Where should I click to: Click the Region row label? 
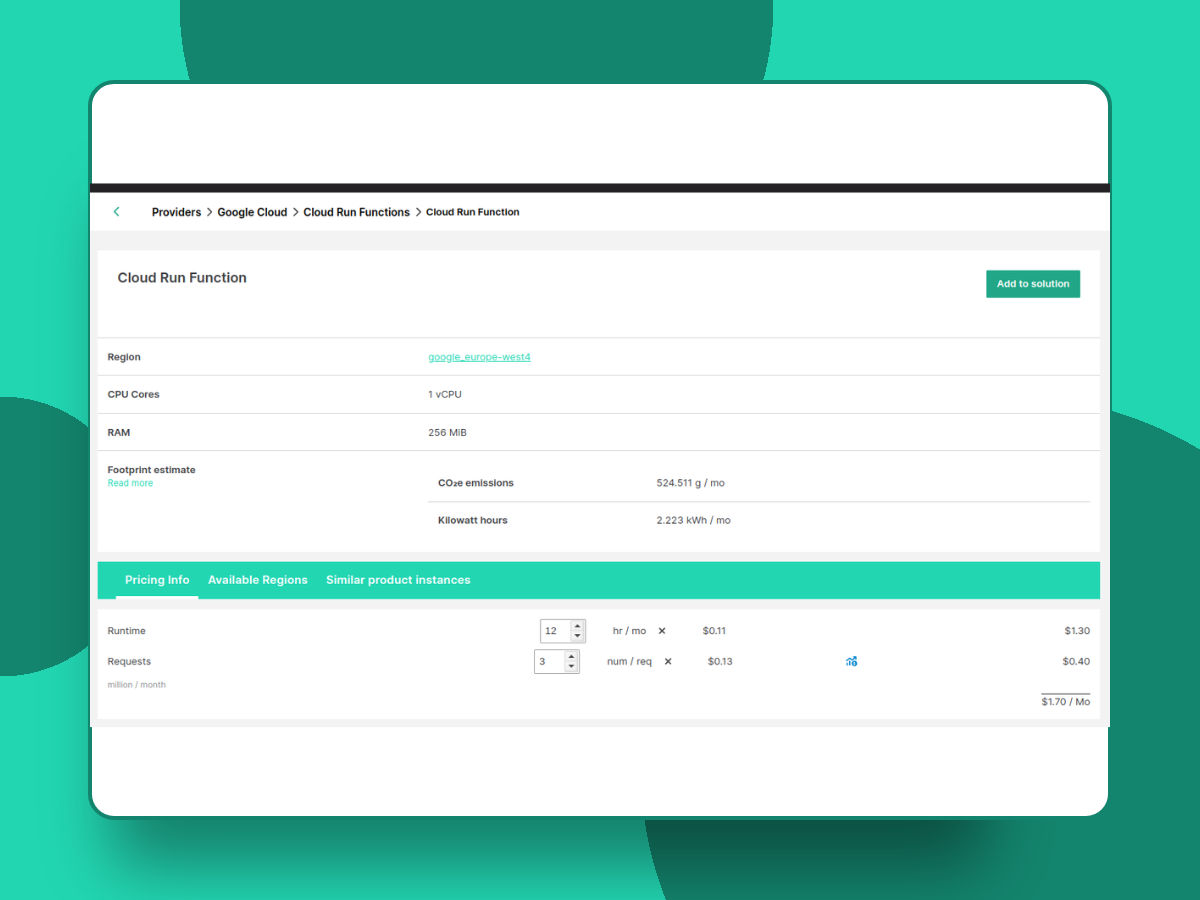[124, 357]
